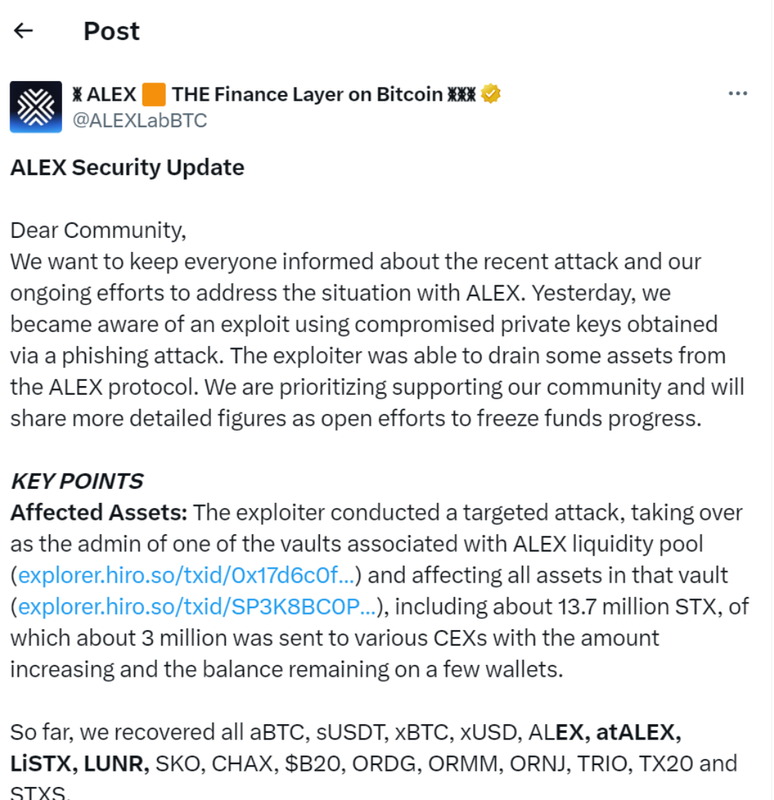Open the 'THE Finance Layer on Bitcoin' display name

307,94
